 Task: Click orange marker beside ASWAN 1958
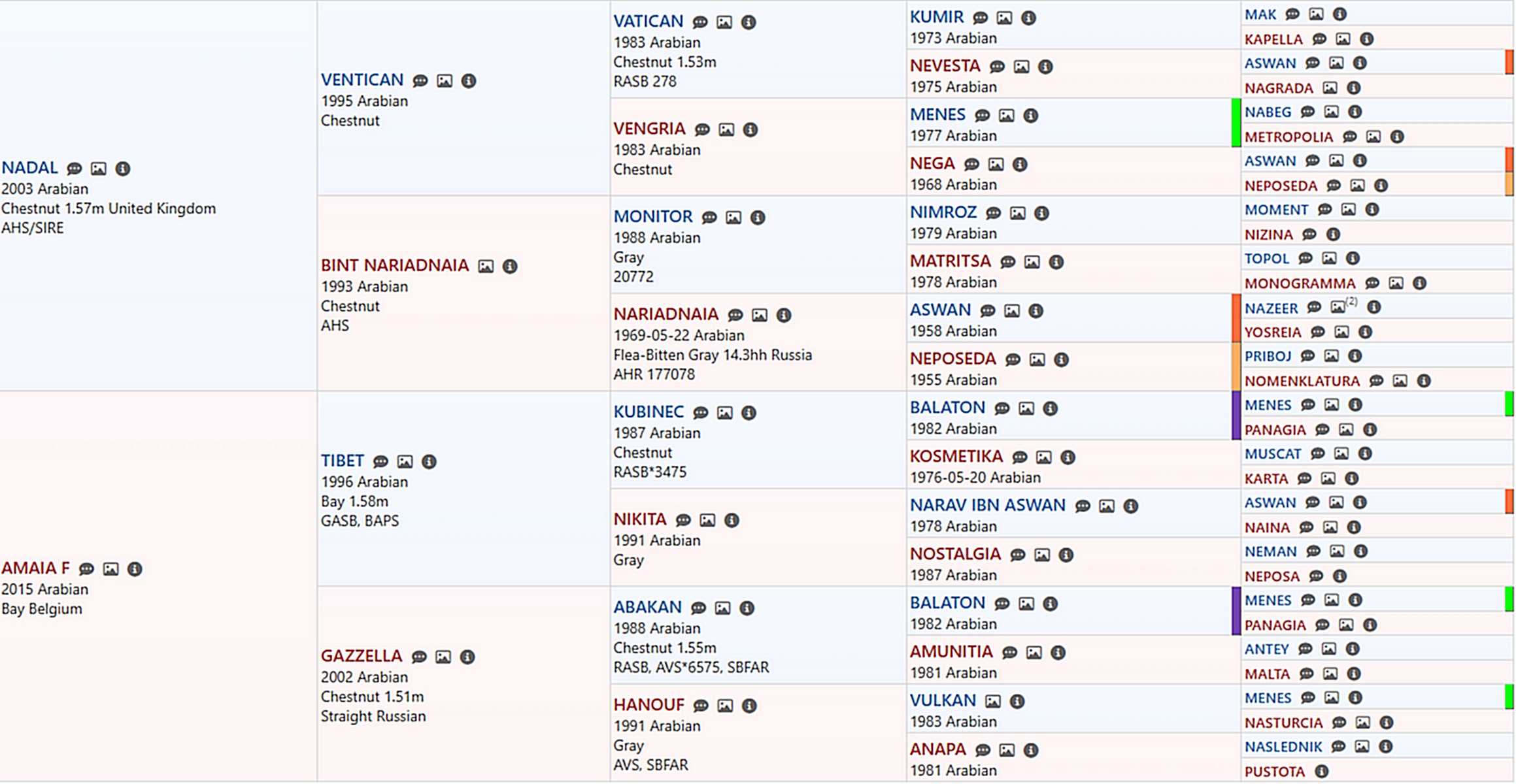click(x=1236, y=318)
